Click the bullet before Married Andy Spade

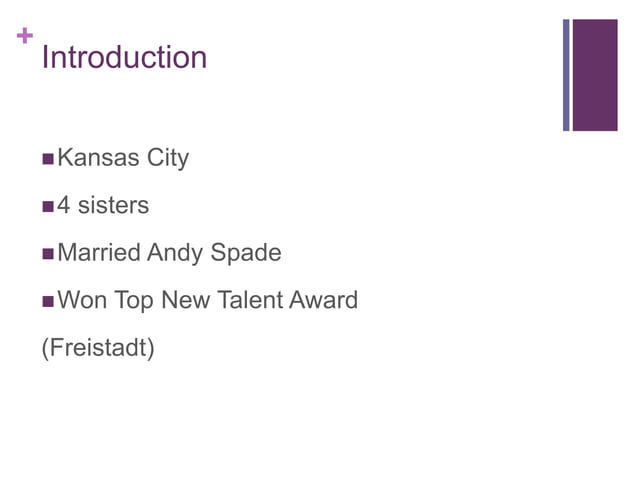[x=47, y=253]
